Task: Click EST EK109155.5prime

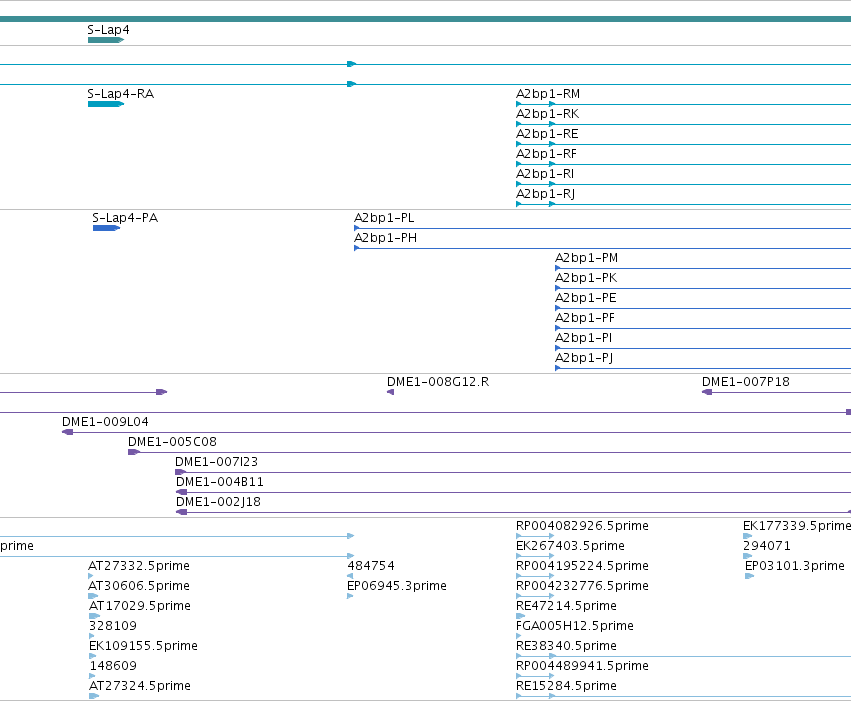Action: tap(143, 646)
